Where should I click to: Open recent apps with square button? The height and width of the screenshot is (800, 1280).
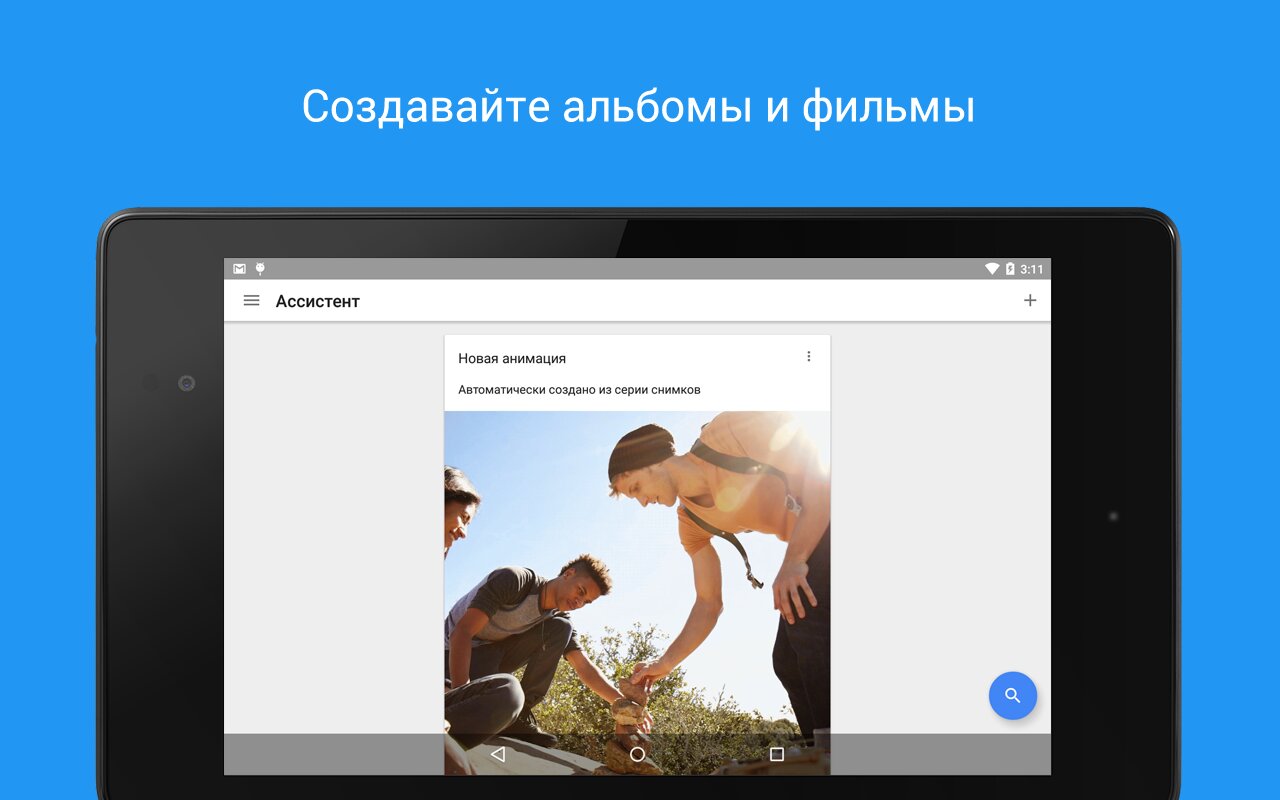tap(777, 754)
